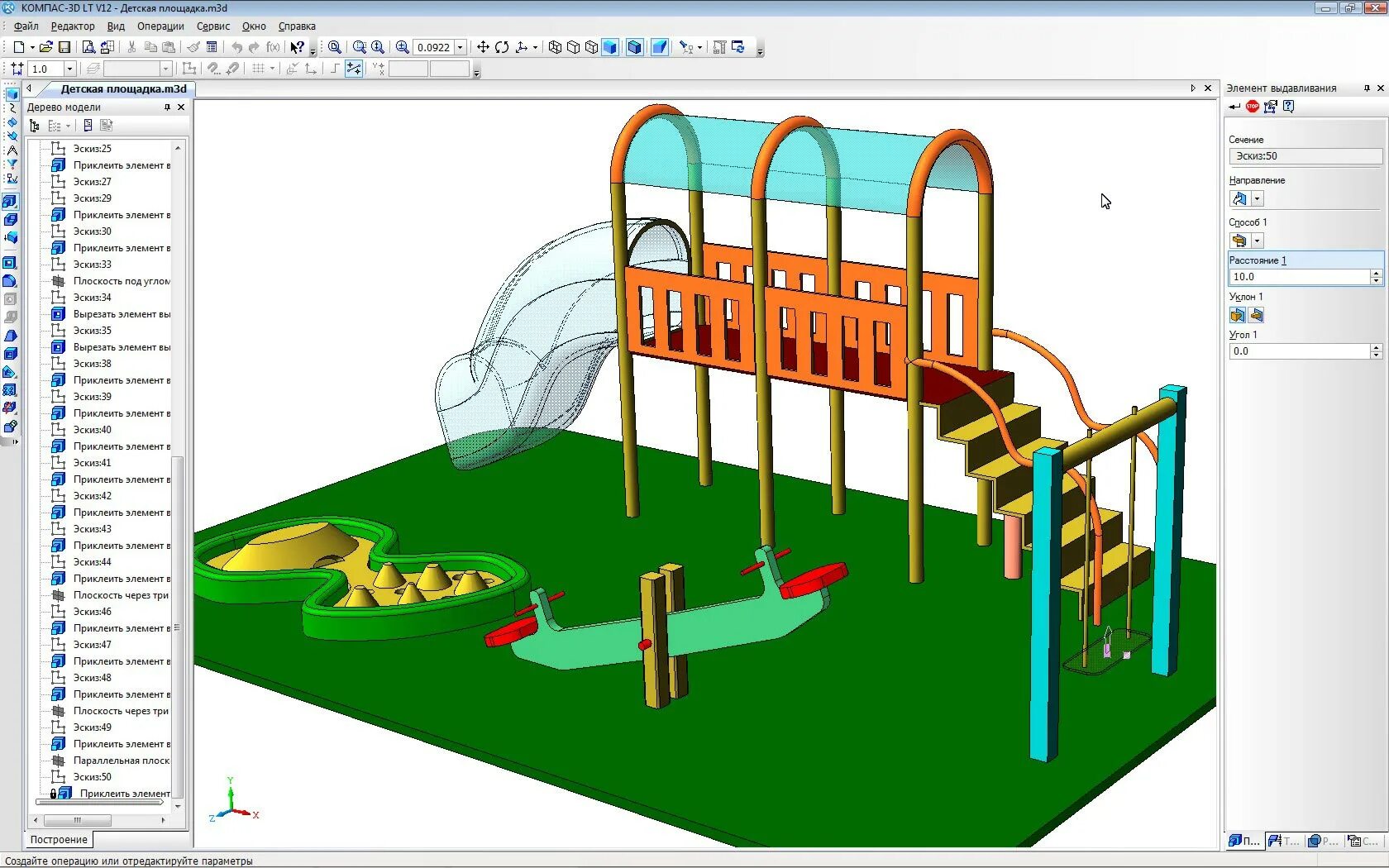Image resolution: width=1389 pixels, height=868 pixels.
Task: Open the Направление direction dropdown arrow
Action: [x=1258, y=198]
